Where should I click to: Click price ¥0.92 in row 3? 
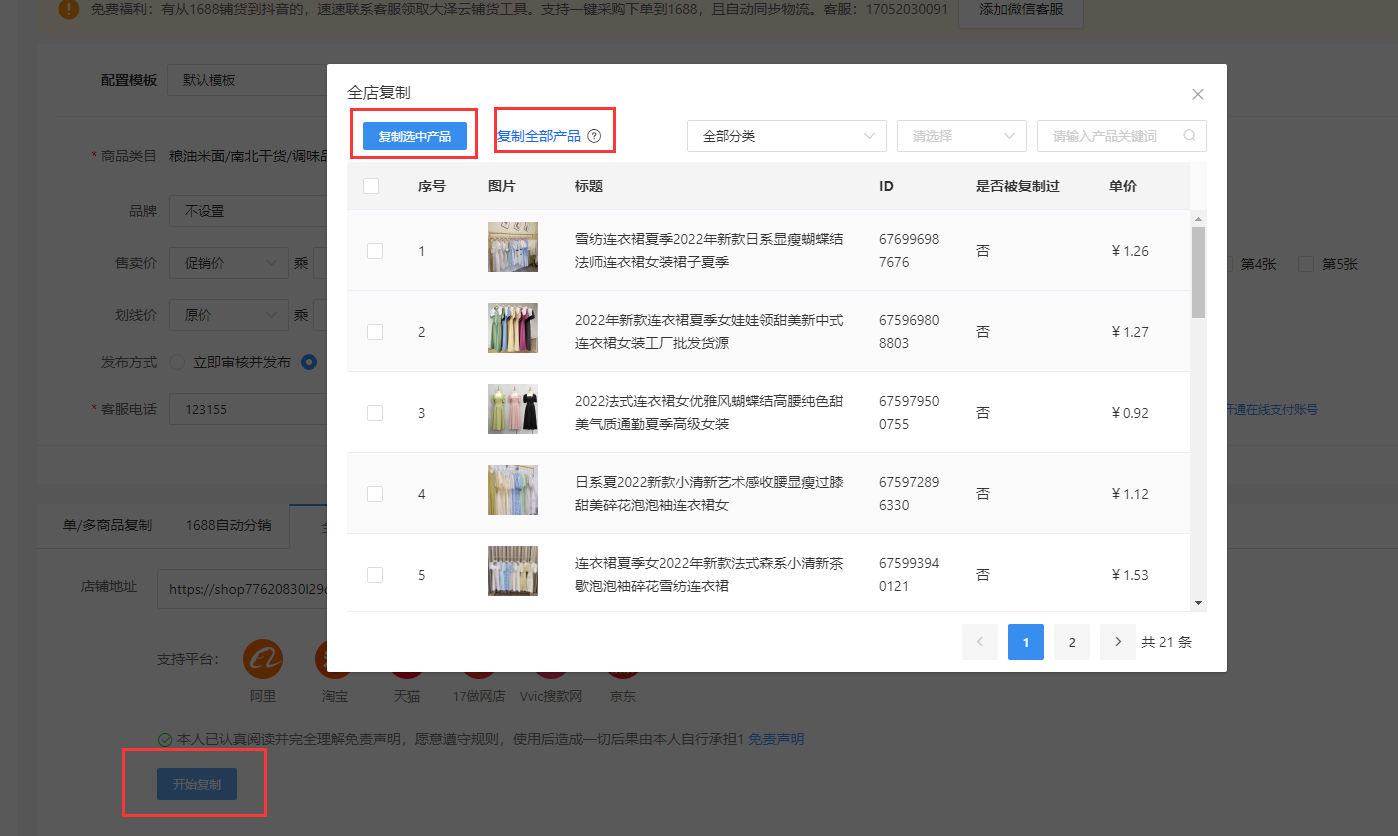1129,413
